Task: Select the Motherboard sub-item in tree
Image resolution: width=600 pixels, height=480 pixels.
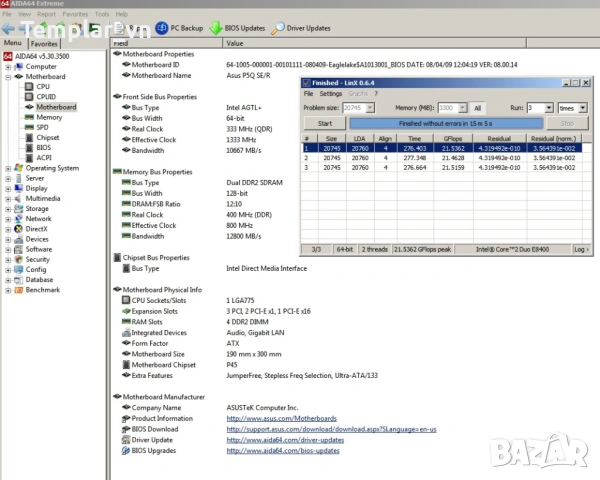Action: 56,107
